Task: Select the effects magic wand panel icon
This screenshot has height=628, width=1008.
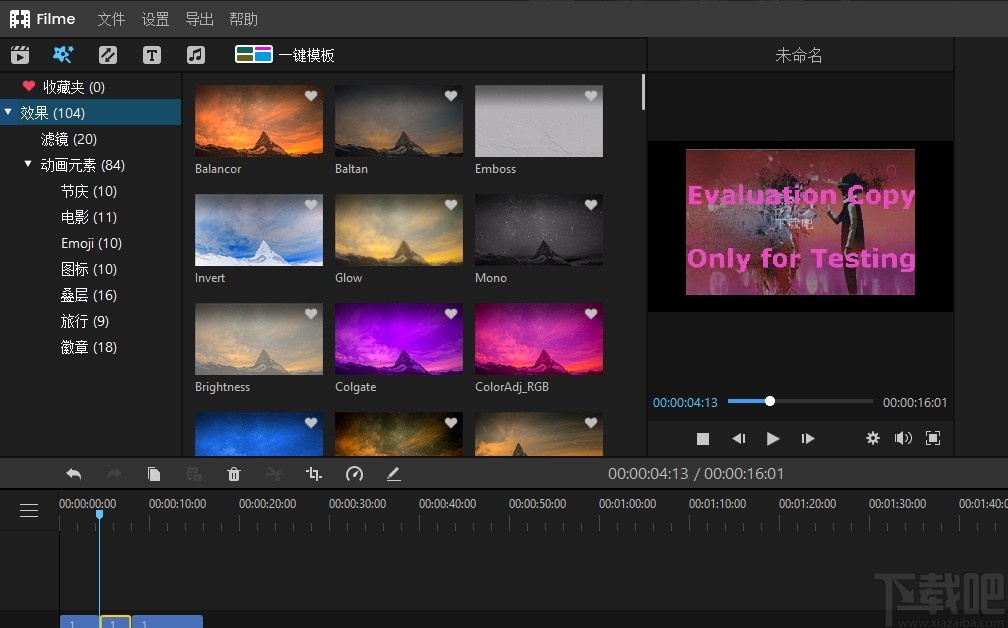Action: point(63,55)
